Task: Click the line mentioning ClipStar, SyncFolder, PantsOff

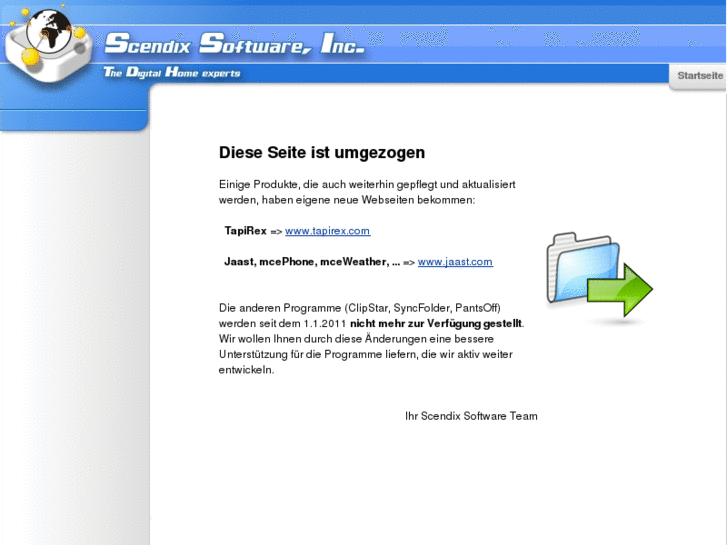Action: point(360,308)
